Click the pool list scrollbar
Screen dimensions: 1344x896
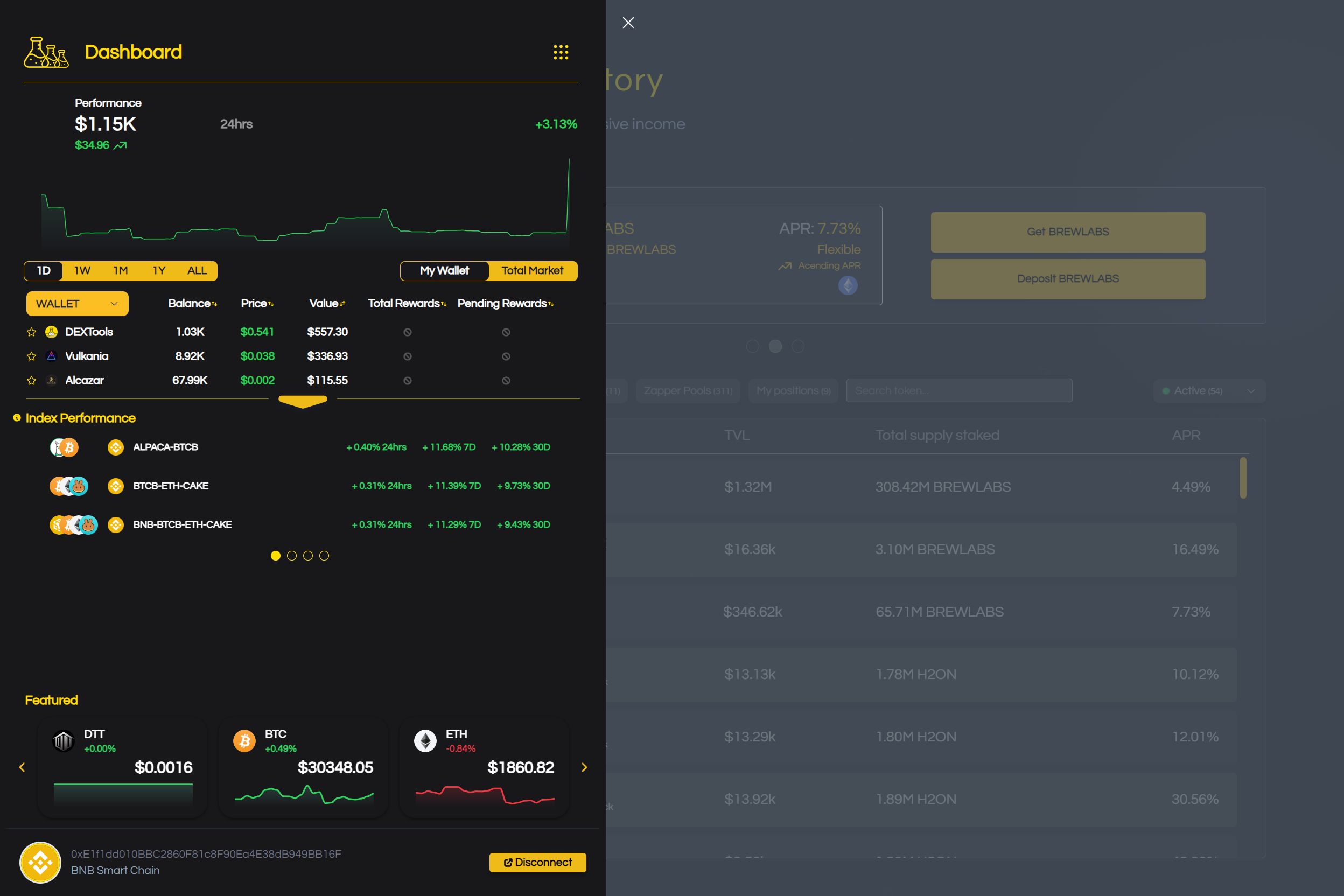1243,478
